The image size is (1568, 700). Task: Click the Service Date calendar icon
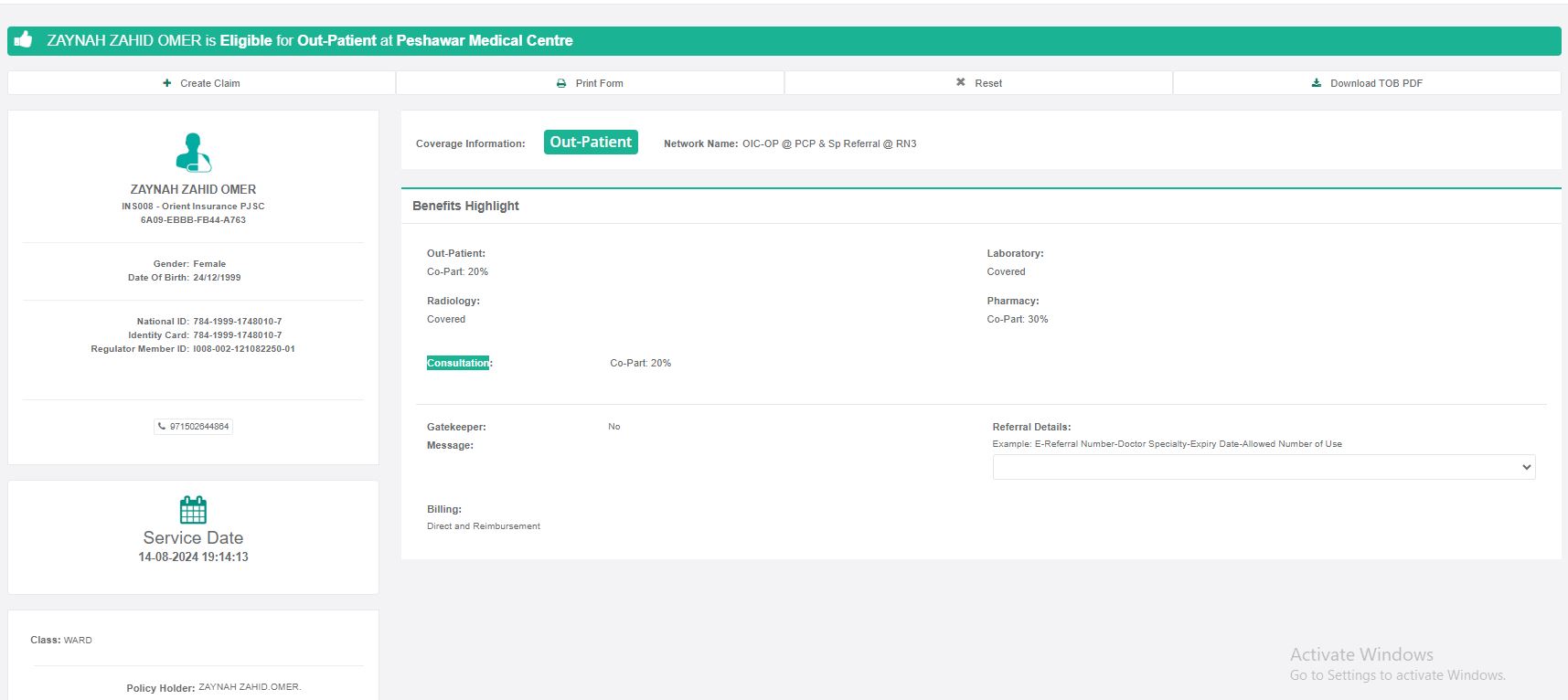click(x=193, y=509)
